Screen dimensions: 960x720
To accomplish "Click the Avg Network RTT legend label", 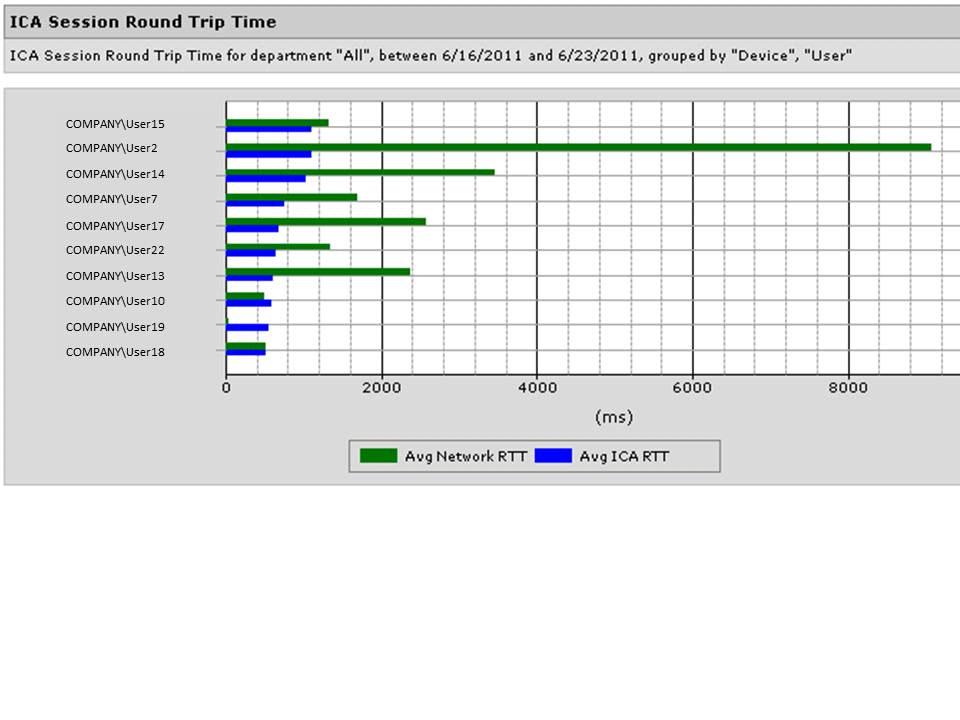I will [465, 457].
